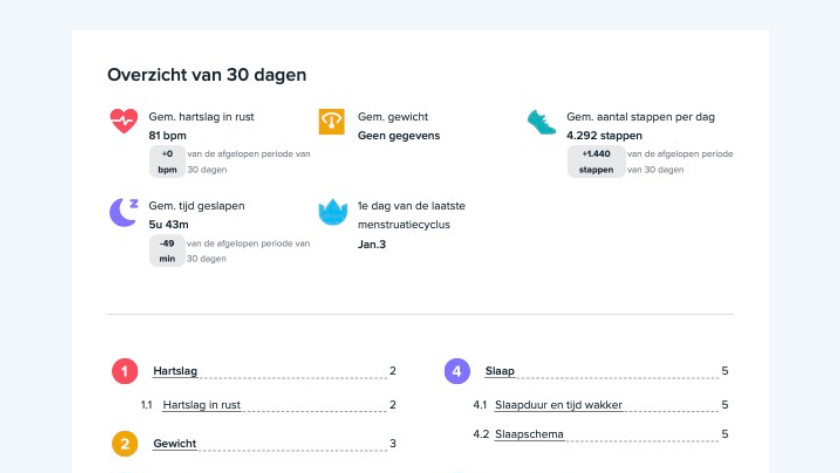Select the 81 bpm resting heart rate value
The width and height of the screenshot is (840, 473).
[x=168, y=136]
